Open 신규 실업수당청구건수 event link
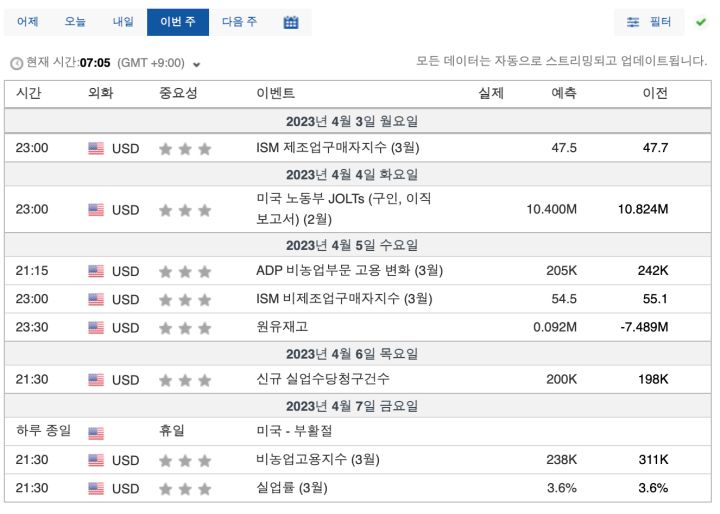The image size is (720, 514). point(323,379)
